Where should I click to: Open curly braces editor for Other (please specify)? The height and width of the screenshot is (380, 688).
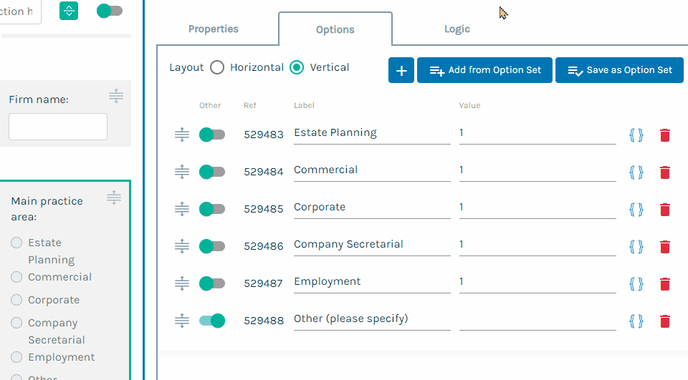click(636, 322)
